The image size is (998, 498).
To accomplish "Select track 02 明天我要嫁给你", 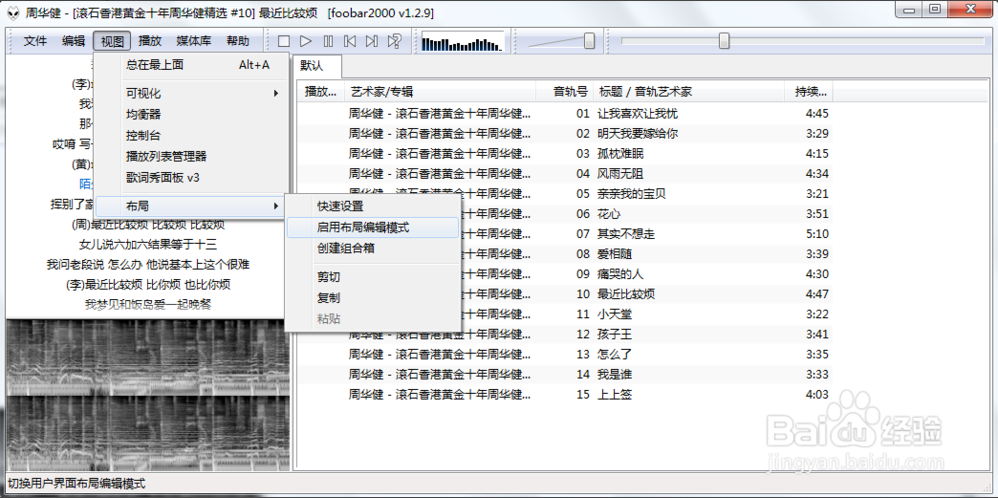I will 565,134.
